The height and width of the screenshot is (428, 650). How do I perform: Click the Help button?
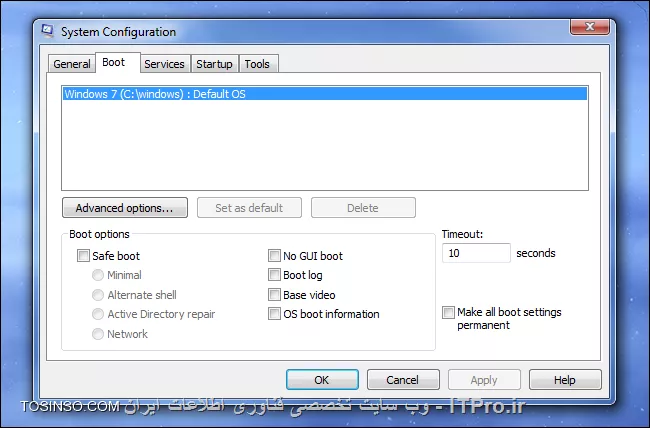(x=565, y=379)
